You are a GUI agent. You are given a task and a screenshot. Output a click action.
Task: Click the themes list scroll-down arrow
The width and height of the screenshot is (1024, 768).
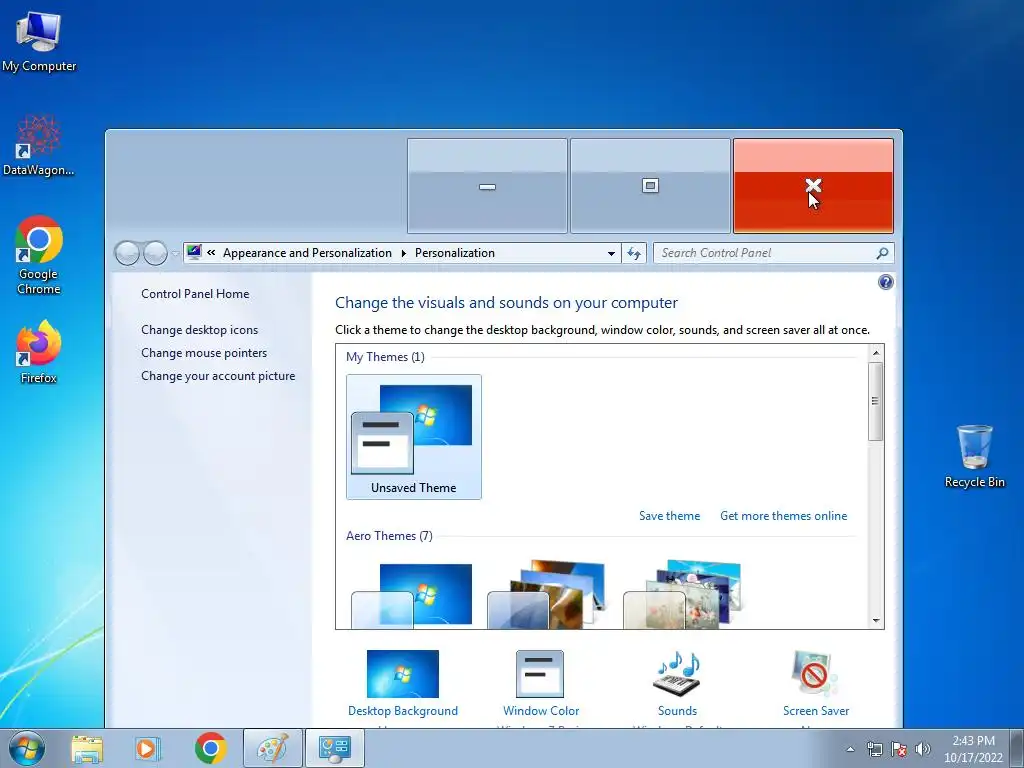876,621
